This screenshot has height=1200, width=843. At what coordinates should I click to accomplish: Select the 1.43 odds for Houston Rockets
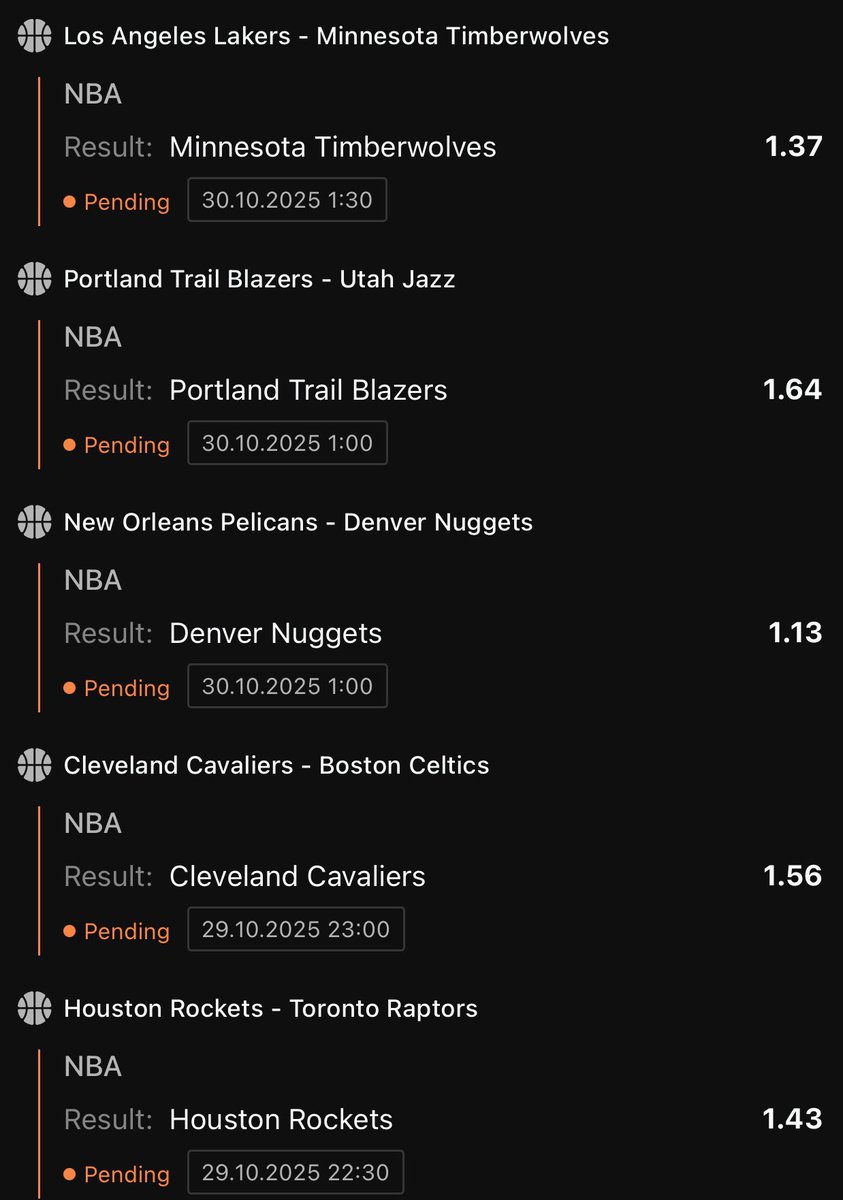pos(792,1119)
